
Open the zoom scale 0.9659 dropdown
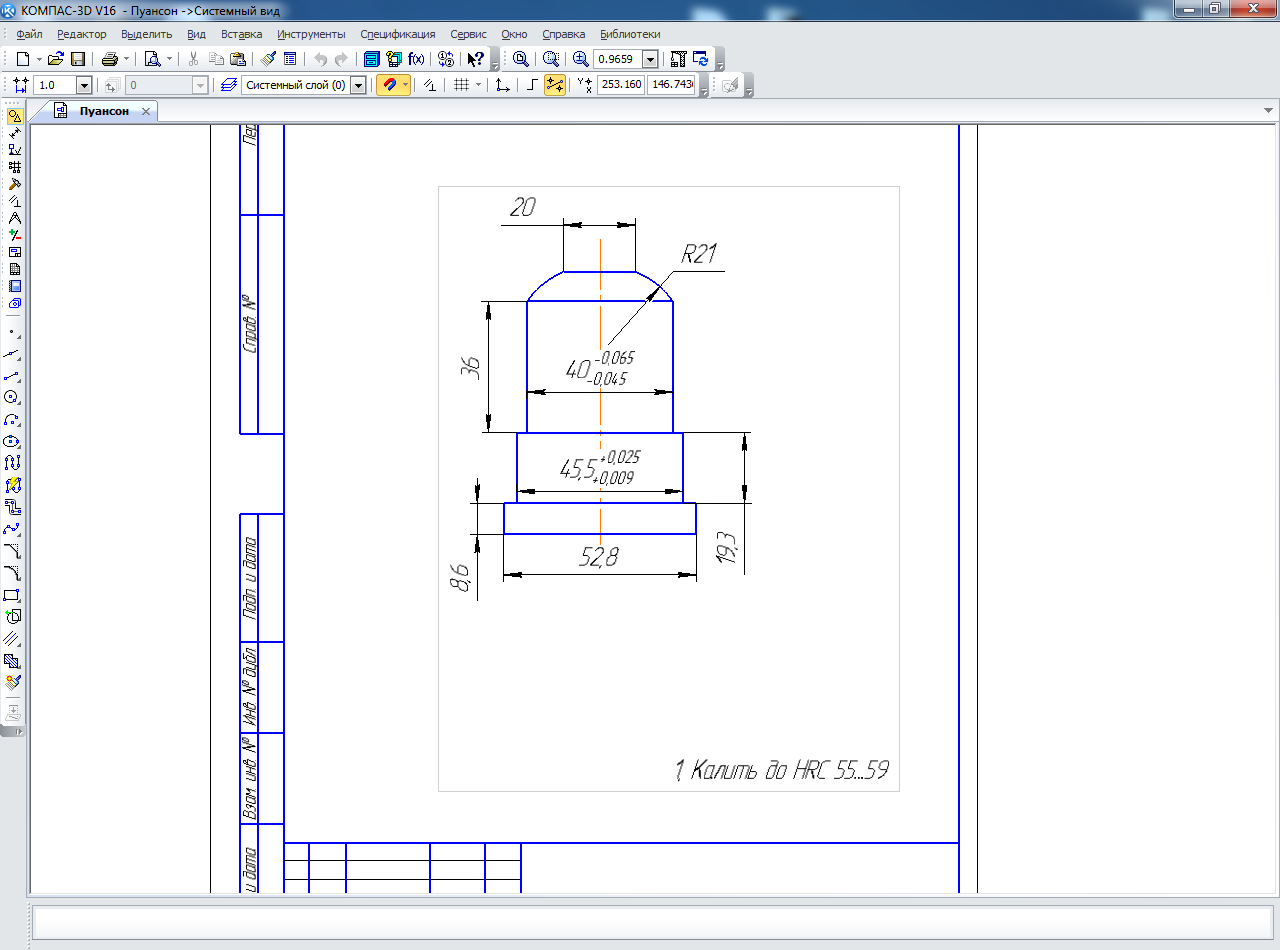tap(650, 59)
